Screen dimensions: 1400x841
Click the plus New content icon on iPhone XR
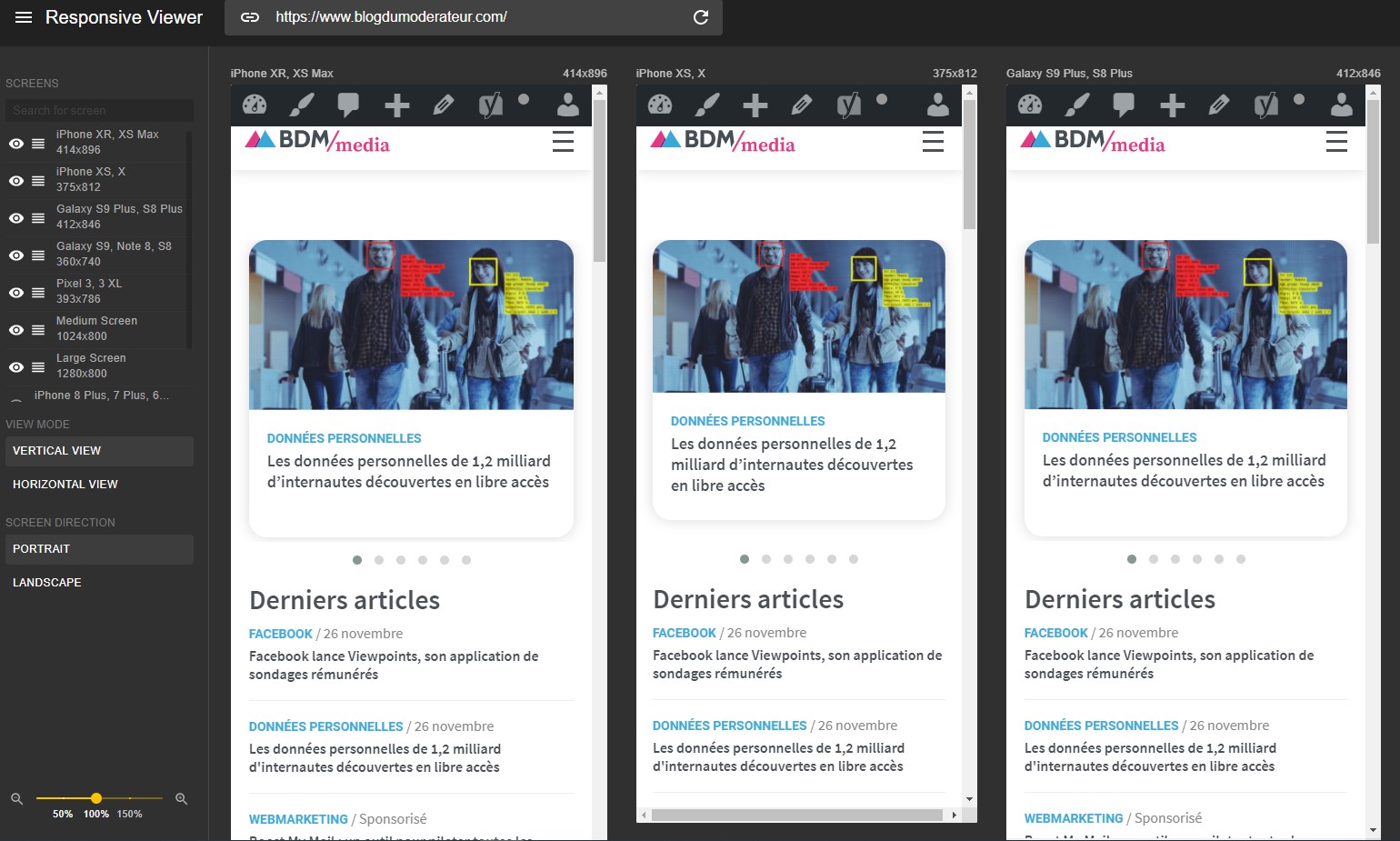396,105
